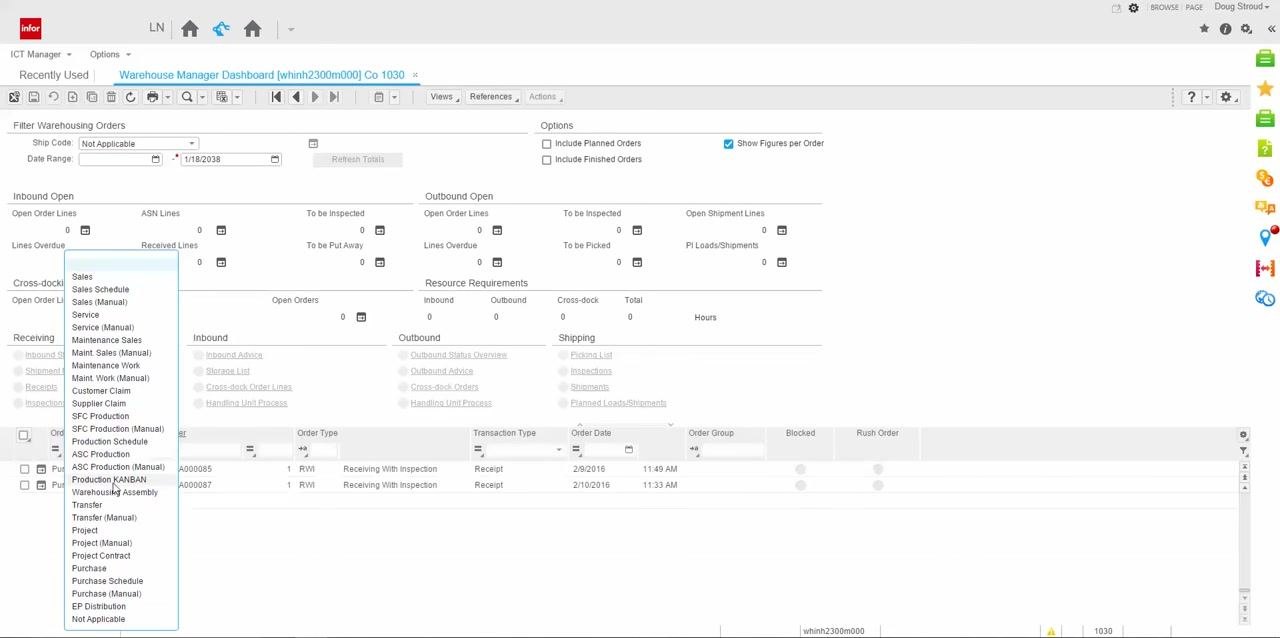This screenshot has width=1280, height=638.
Task: Open the Doug Stroud user menu
Action: pos(1243,7)
